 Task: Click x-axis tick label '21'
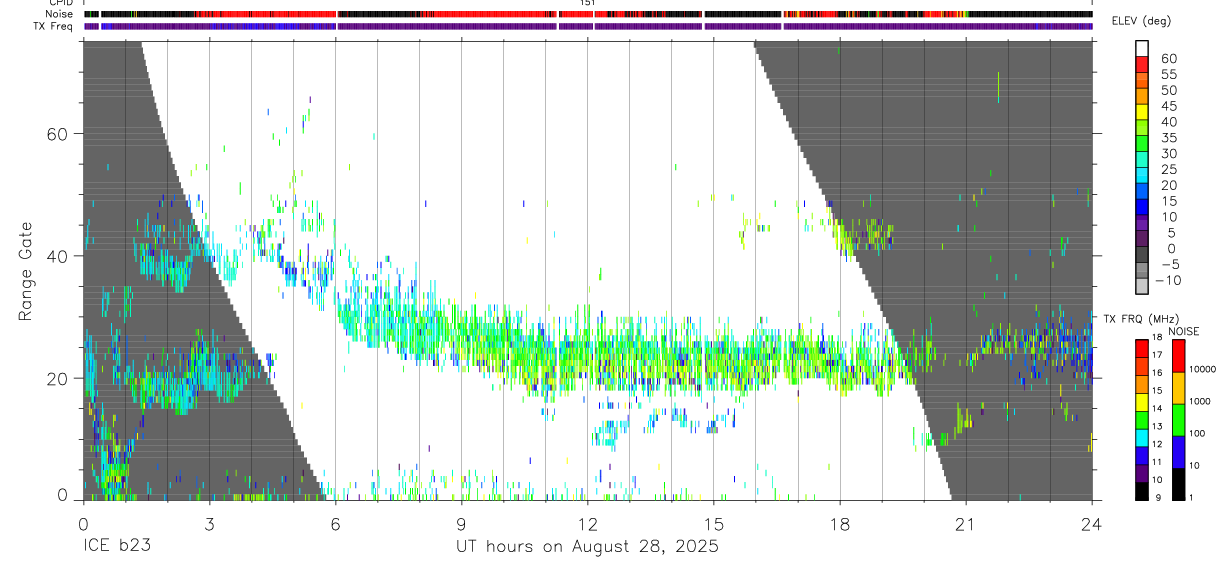coord(966,522)
